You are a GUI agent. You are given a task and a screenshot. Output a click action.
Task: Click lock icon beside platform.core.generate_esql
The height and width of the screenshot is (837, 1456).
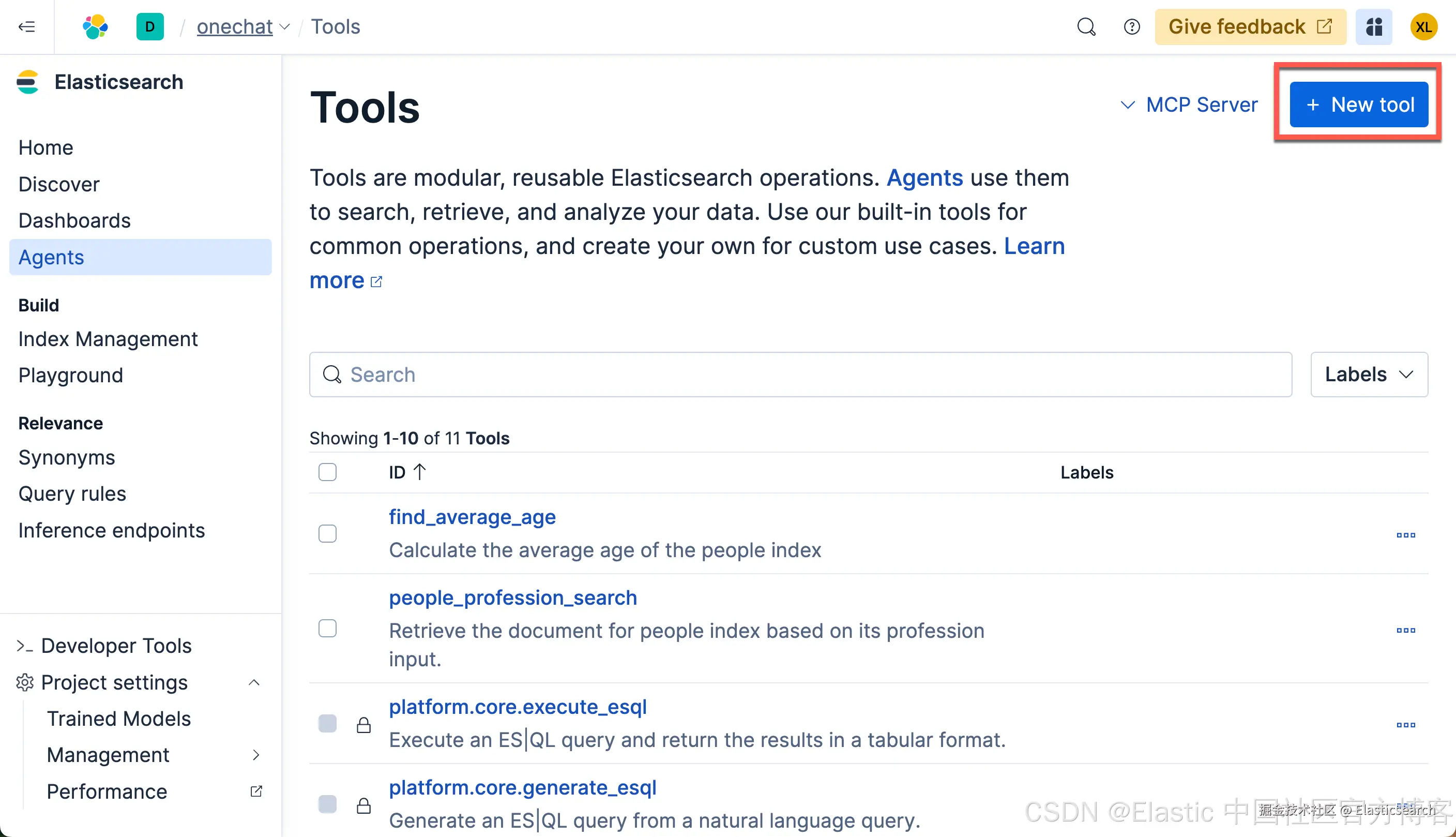[x=363, y=805]
